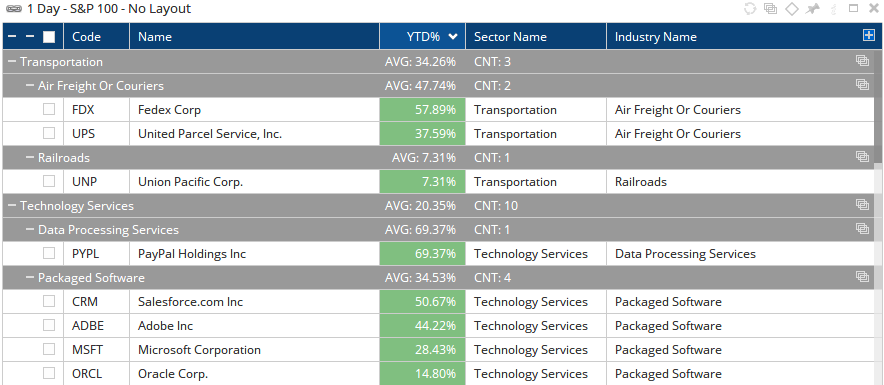Click the diamond icon in title bar
Screen dimensions: 884x385
[x=792, y=8]
